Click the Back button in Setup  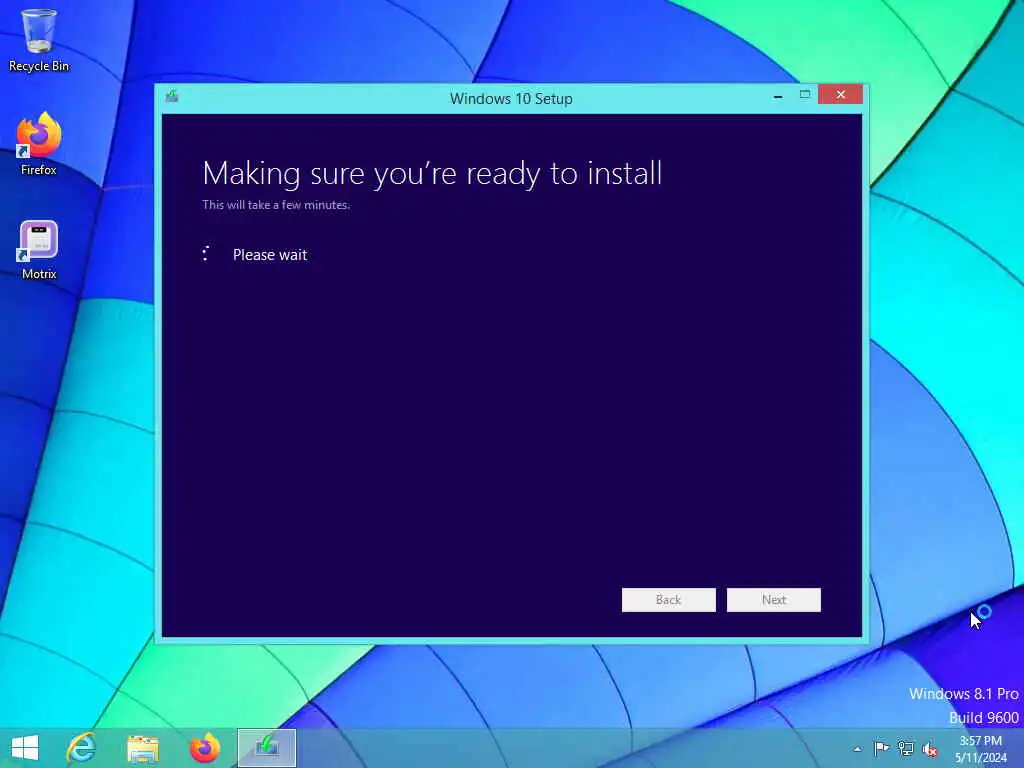tap(669, 600)
